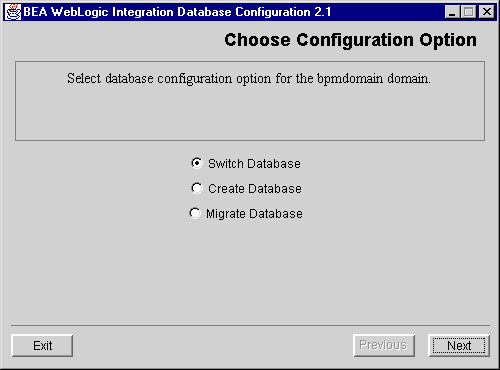Click the 'Create Database' label text
Image resolution: width=500 pixels, height=370 pixels.
pyautogui.click(x=255, y=189)
